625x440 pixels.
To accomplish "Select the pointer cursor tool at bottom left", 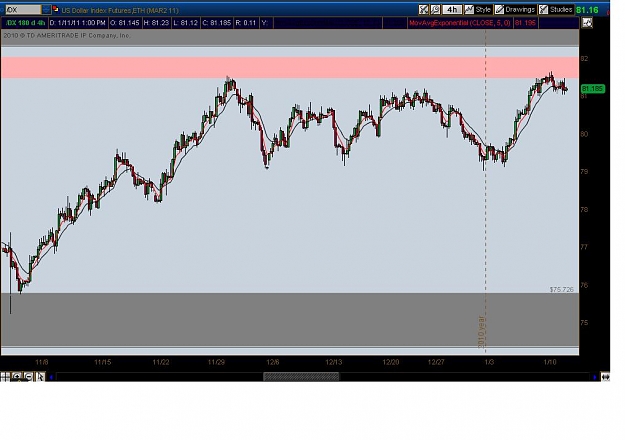I will click(x=41, y=377).
